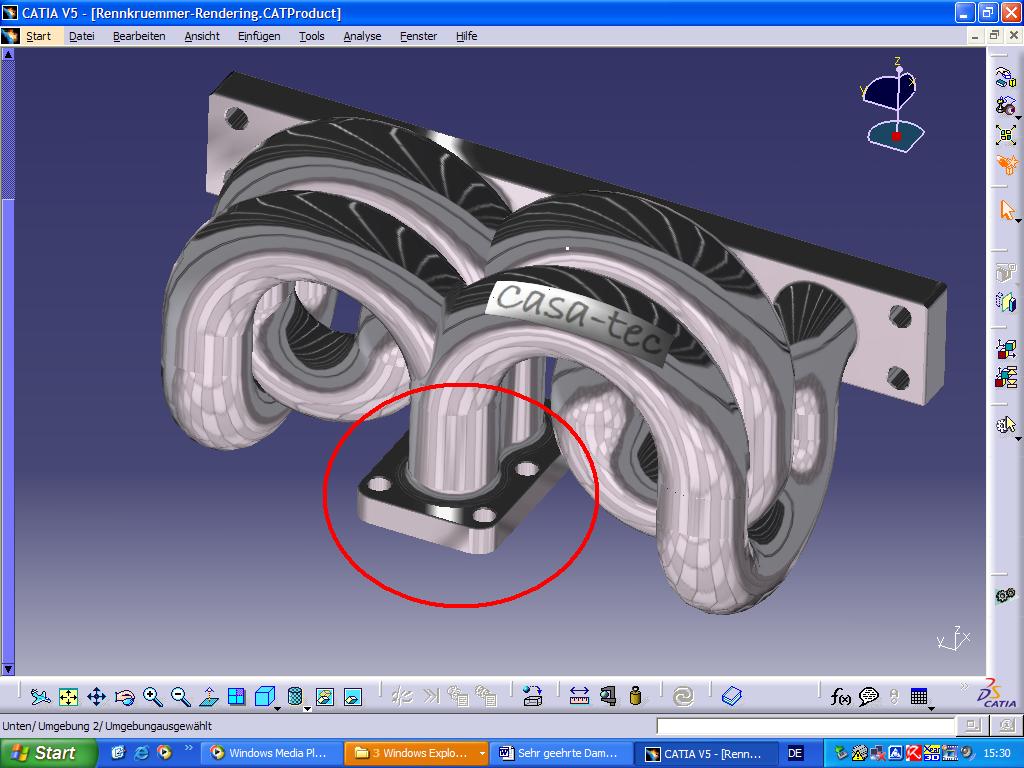Open the Hilfe menu
The image size is (1024, 768).
coord(466,36)
